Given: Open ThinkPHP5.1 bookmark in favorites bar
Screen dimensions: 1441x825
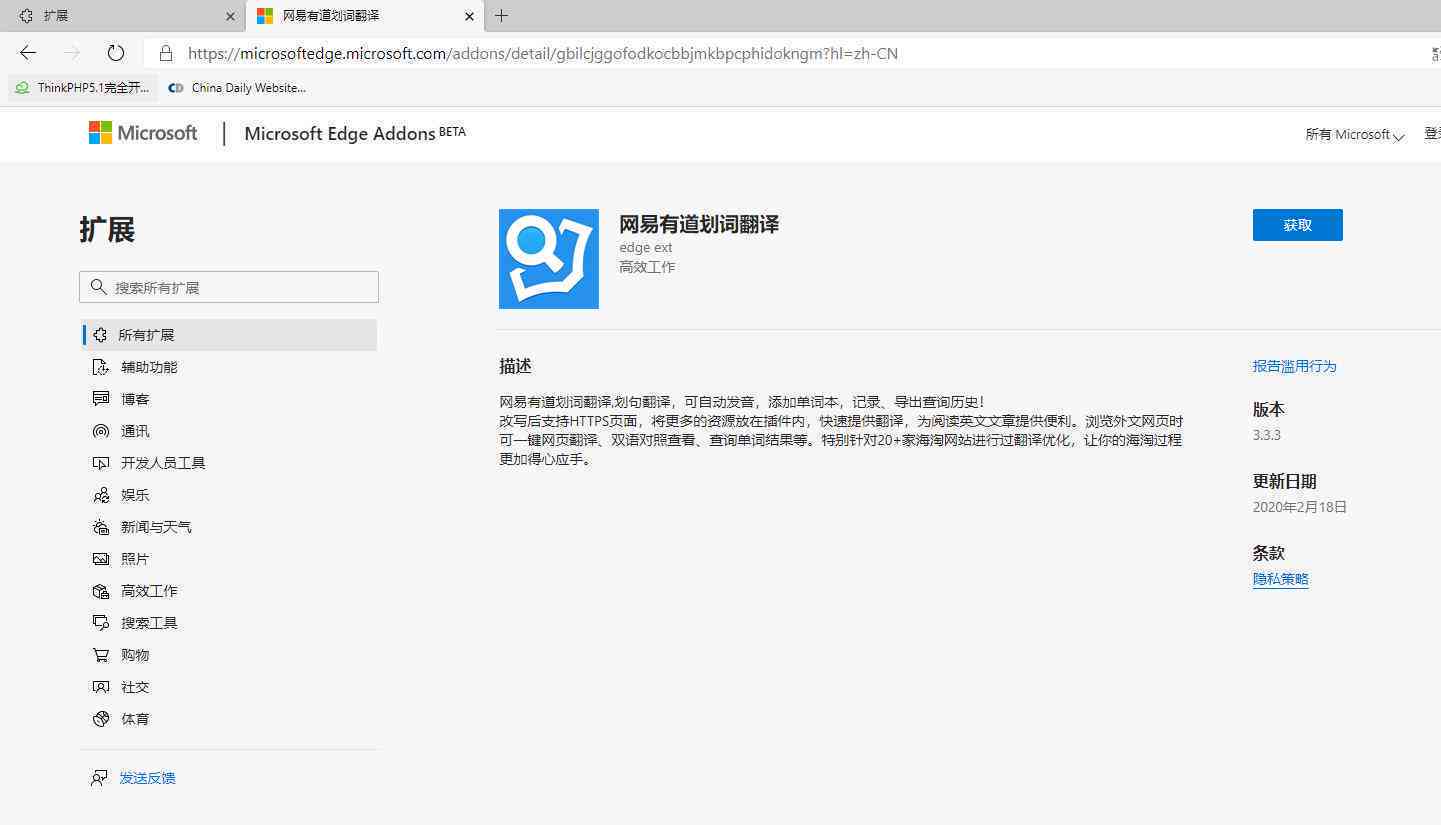Looking at the screenshot, I should (83, 88).
